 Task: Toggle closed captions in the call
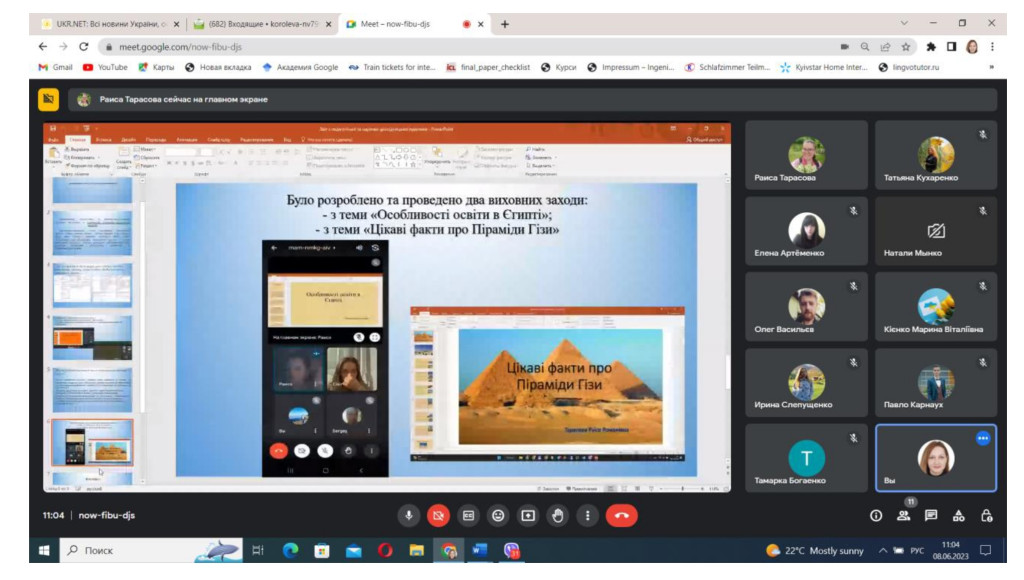click(x=468, y=516)
